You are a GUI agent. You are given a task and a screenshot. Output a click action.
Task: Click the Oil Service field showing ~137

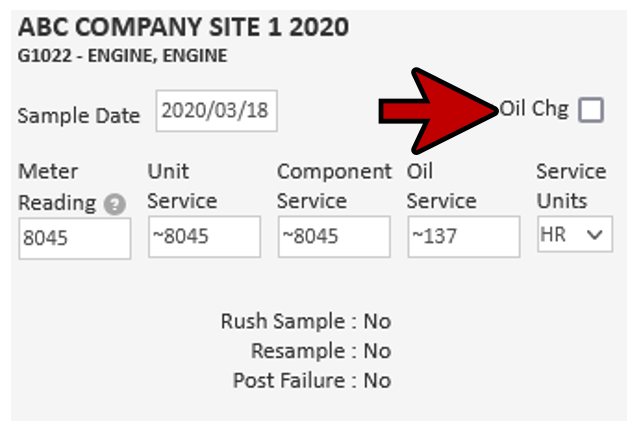click(463, 238)
